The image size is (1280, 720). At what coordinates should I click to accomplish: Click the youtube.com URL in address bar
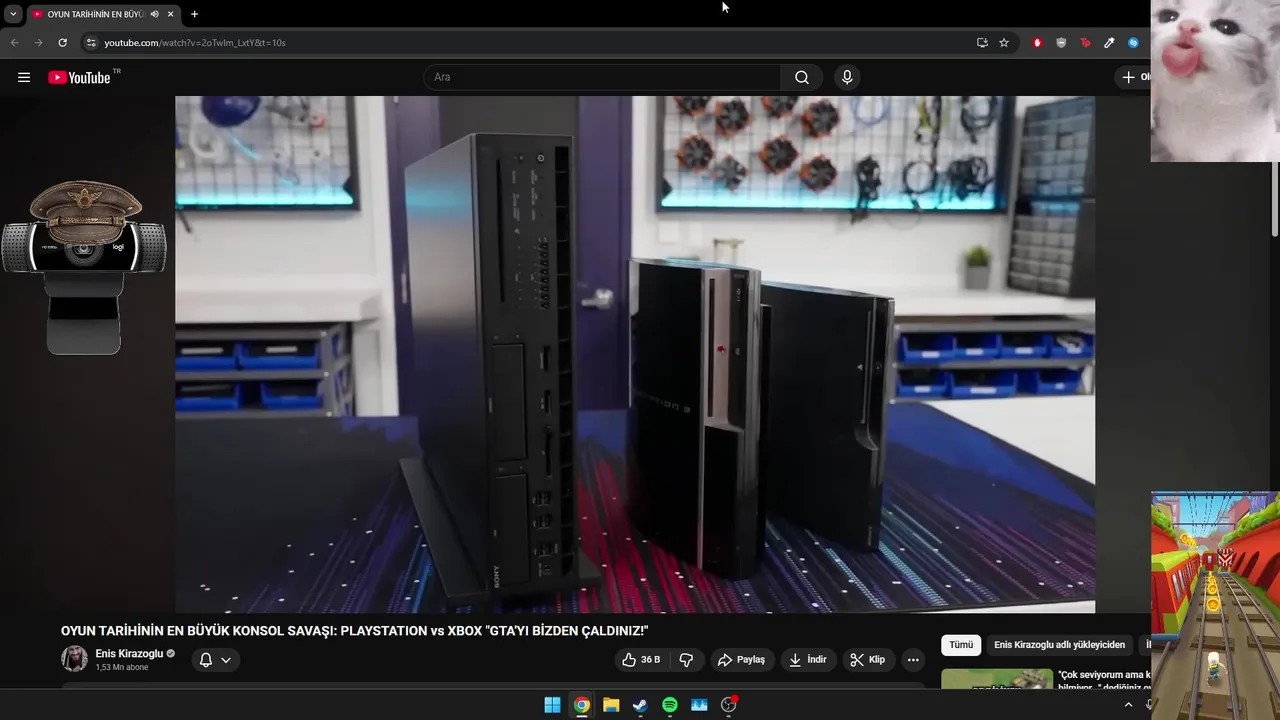click(195, 43)
